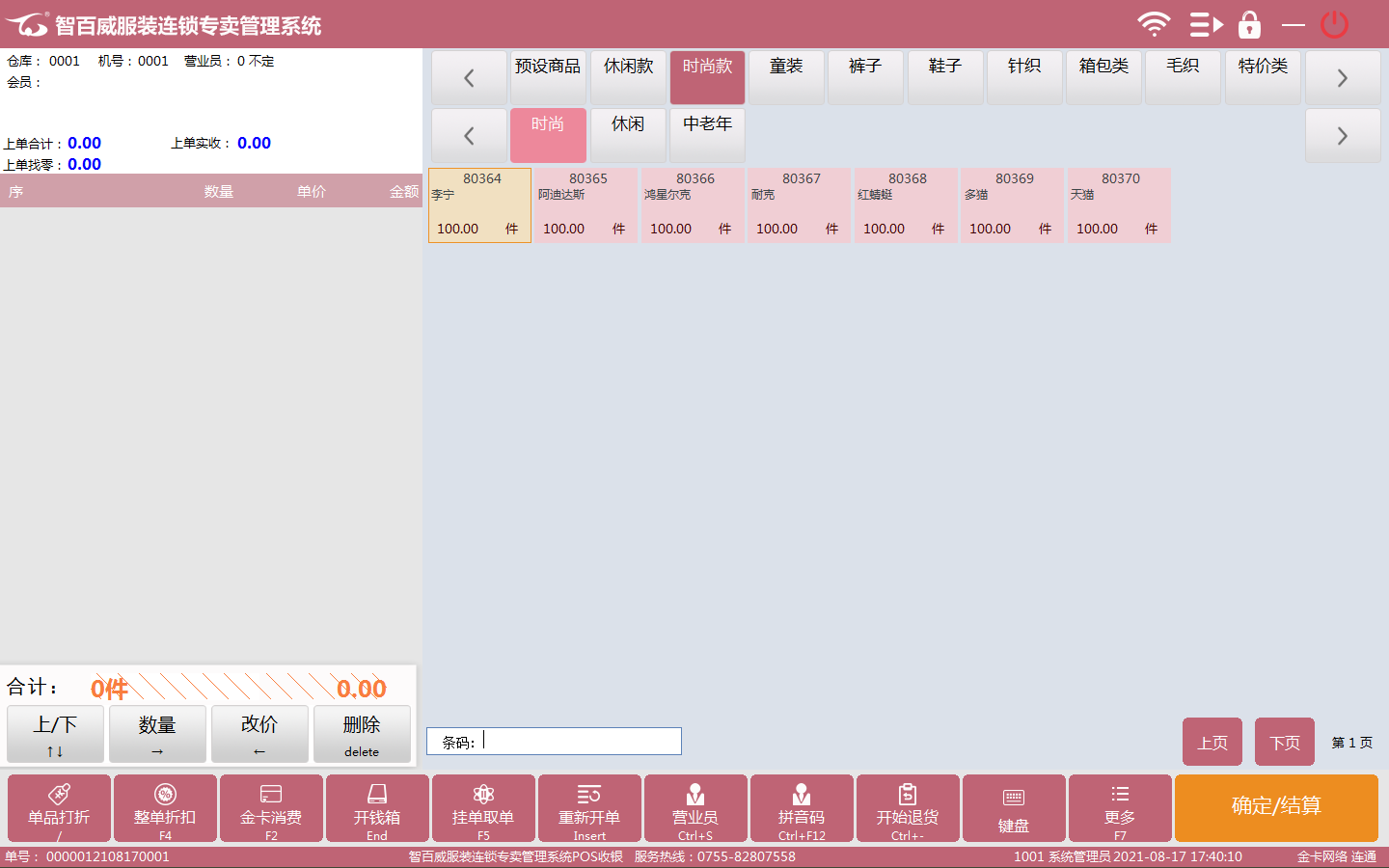Viewport: 1389px width, 868px height.
Task: Select product 80365 阿迪达斯 tile
Action: point(586,205)
